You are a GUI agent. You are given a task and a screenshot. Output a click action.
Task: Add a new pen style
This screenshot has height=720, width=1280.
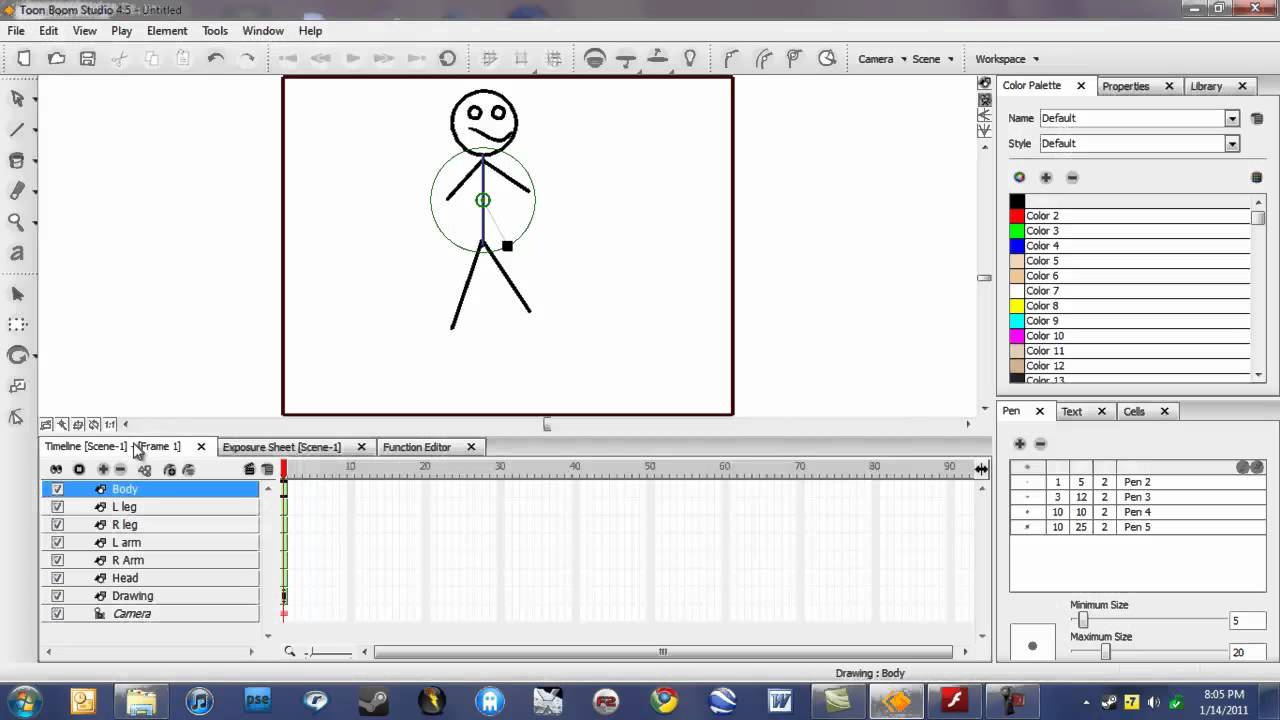1020,444
